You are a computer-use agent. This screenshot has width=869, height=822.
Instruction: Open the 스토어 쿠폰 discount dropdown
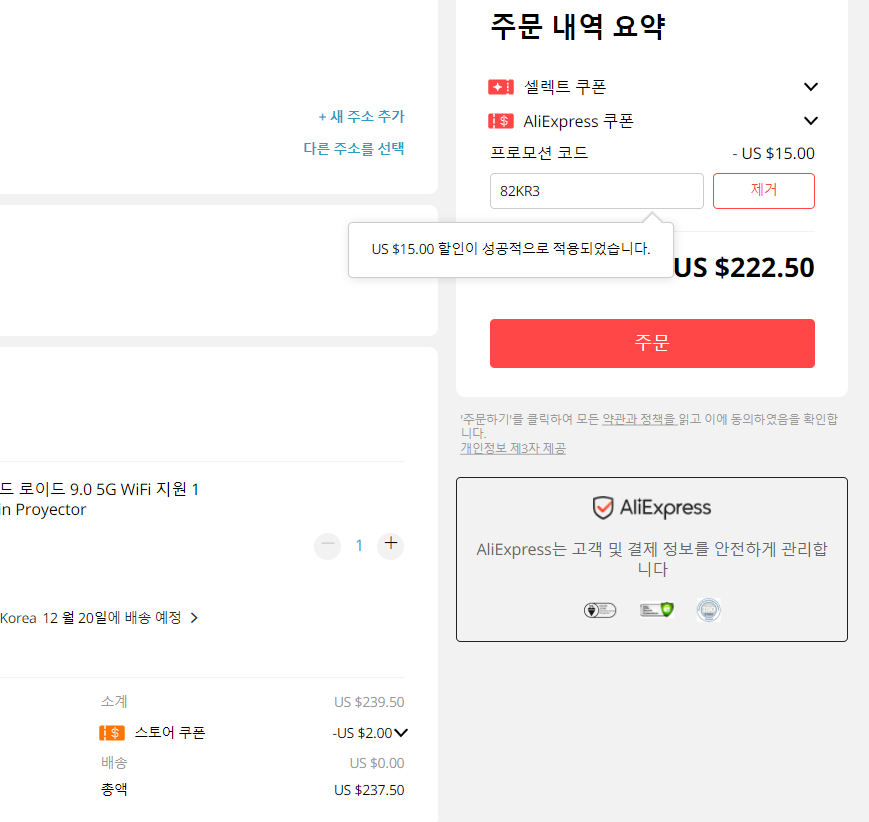click(x=401, y=733)
